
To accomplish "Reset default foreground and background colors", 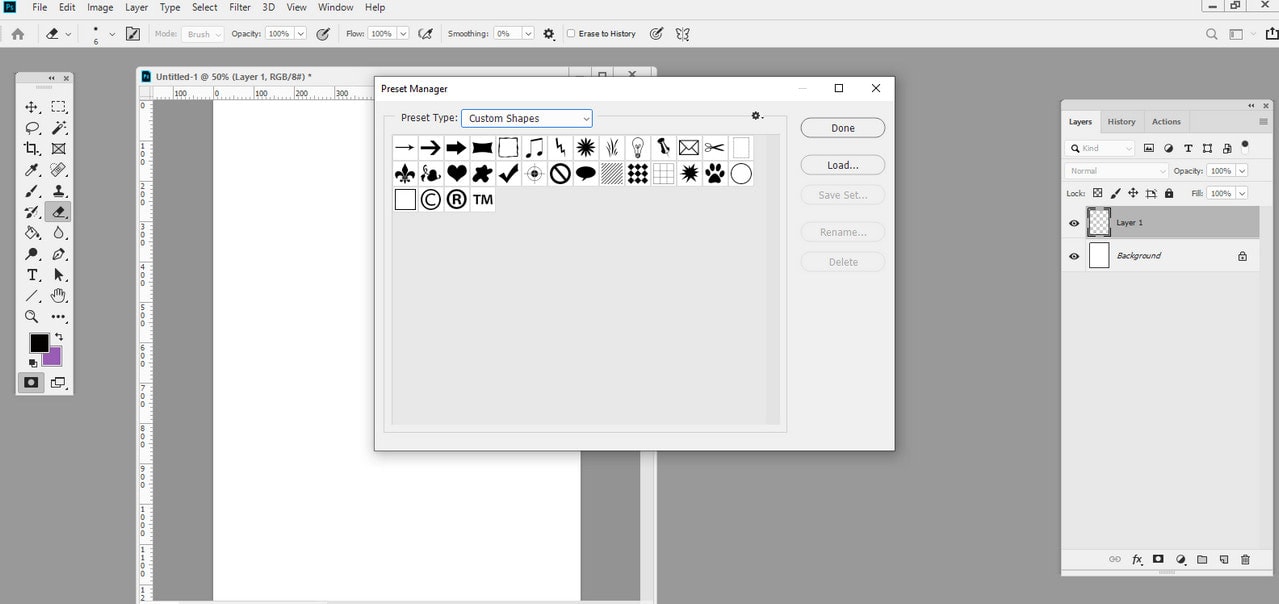I will [32, 363].
